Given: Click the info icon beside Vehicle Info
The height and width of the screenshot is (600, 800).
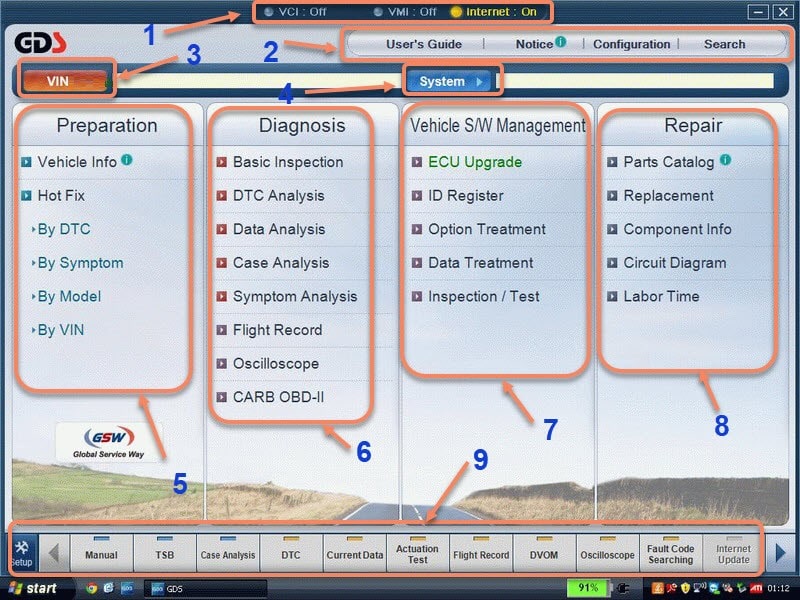Looking at the screenshot, I should click(127, 160).
